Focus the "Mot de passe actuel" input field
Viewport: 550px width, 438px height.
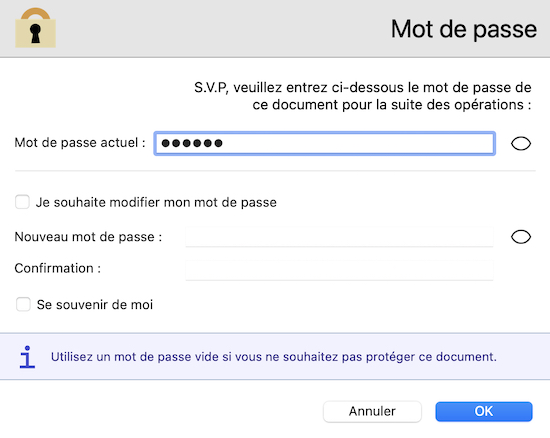pyautogui.click(x=324, y=143)
